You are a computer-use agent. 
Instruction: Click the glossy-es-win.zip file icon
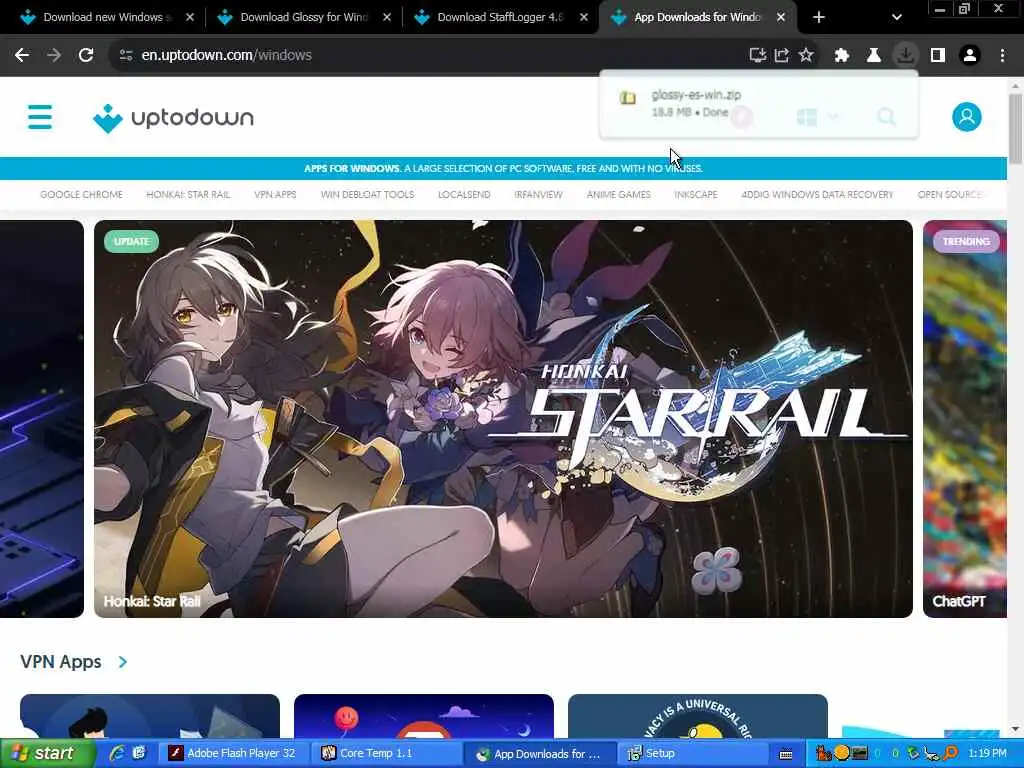point(628,98)
